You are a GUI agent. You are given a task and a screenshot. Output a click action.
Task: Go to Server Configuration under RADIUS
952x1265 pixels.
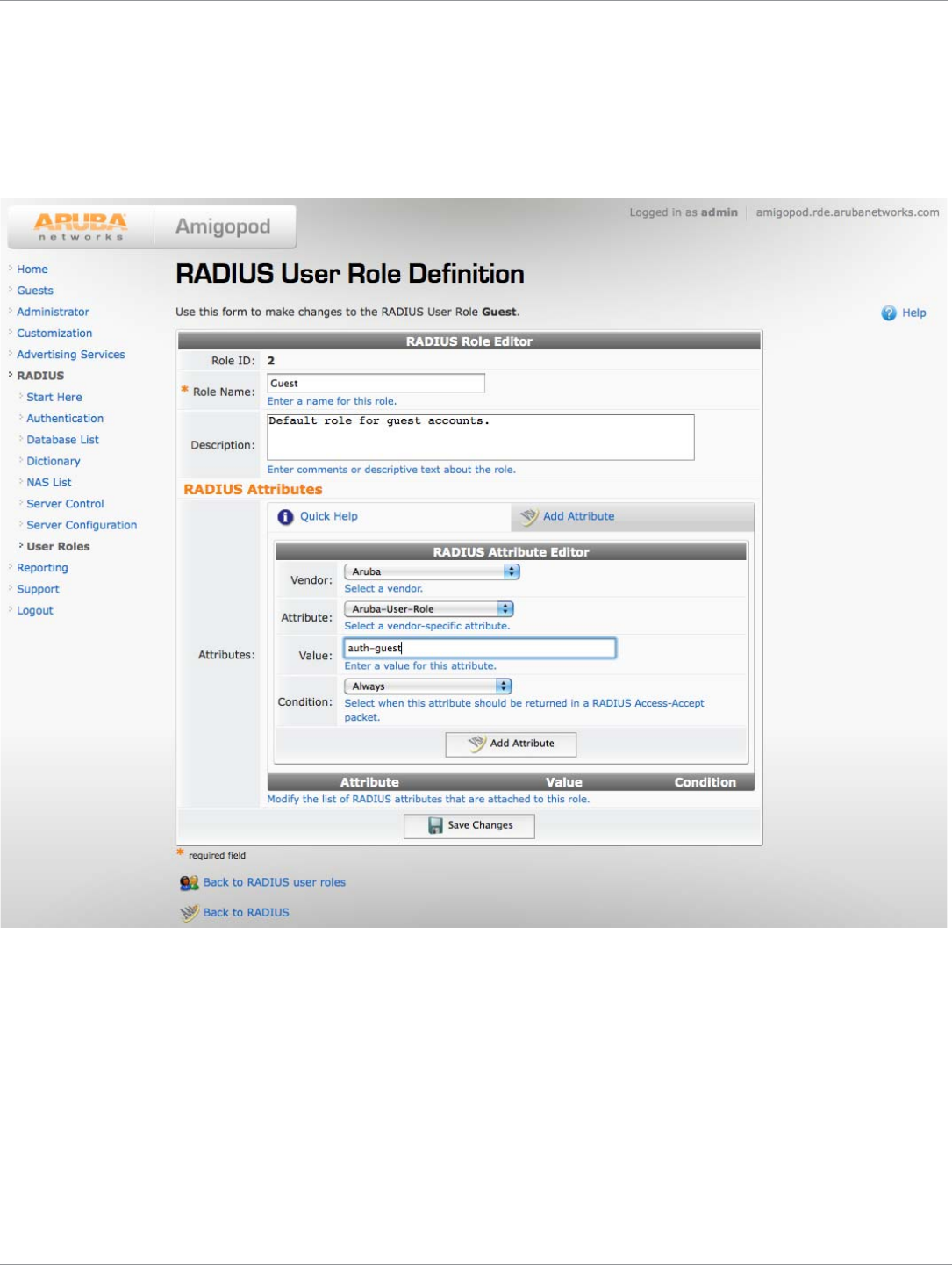[82, 526]
